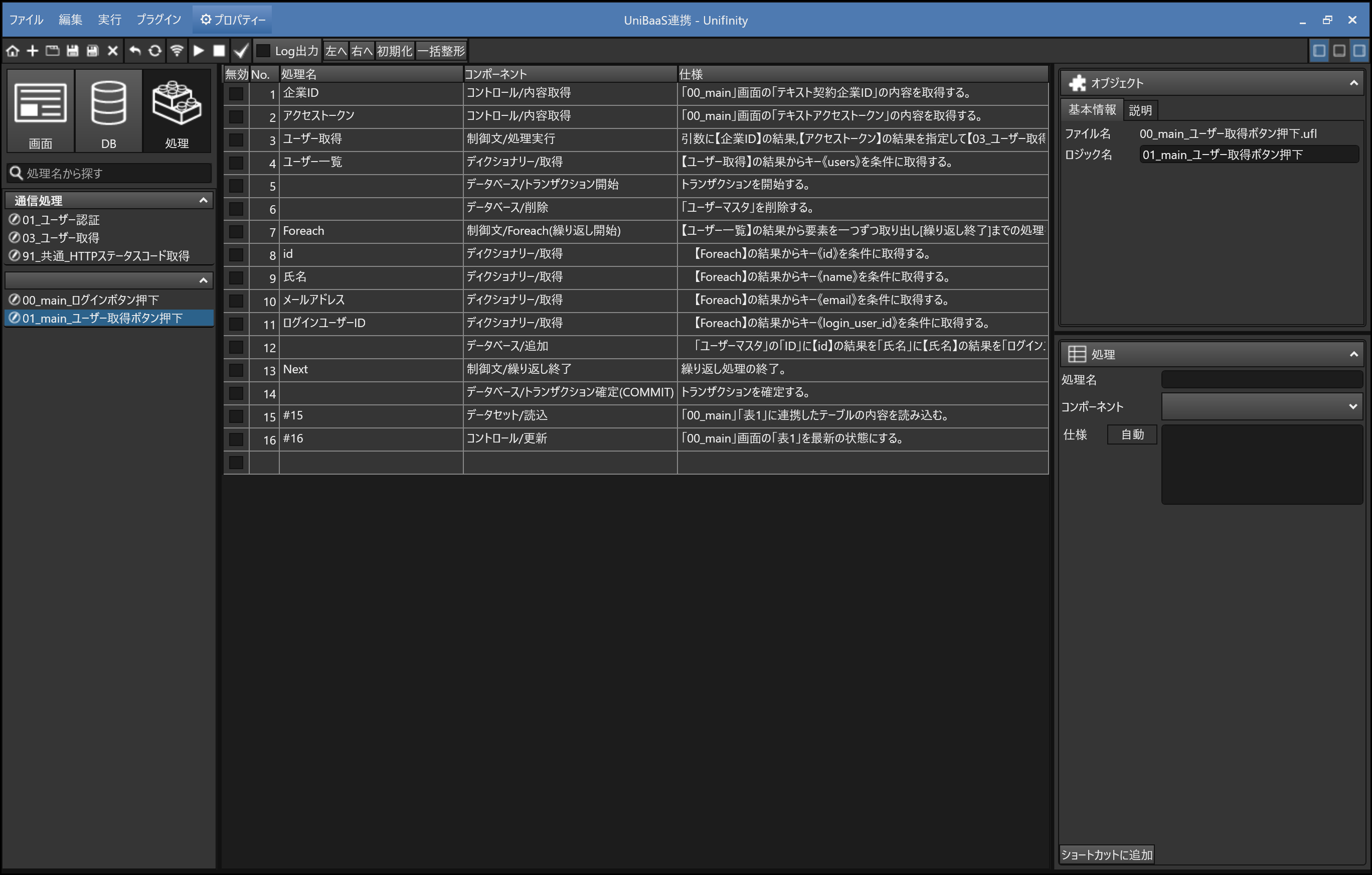This screenshot has width=1372, height=875.
Task: Click the ショートカットに追加 button
Action: click(x=1107, y=854)
